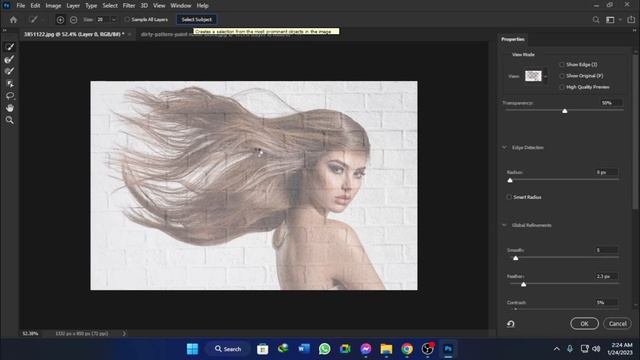Select the Zoom tool
This screenshot has width=640, height=360.
(10, 120)
